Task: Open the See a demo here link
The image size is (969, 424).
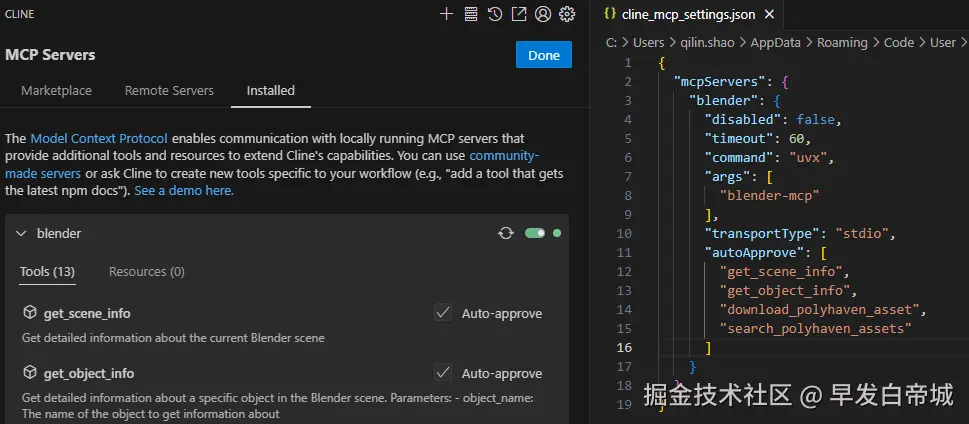Action: pos(184,190)
